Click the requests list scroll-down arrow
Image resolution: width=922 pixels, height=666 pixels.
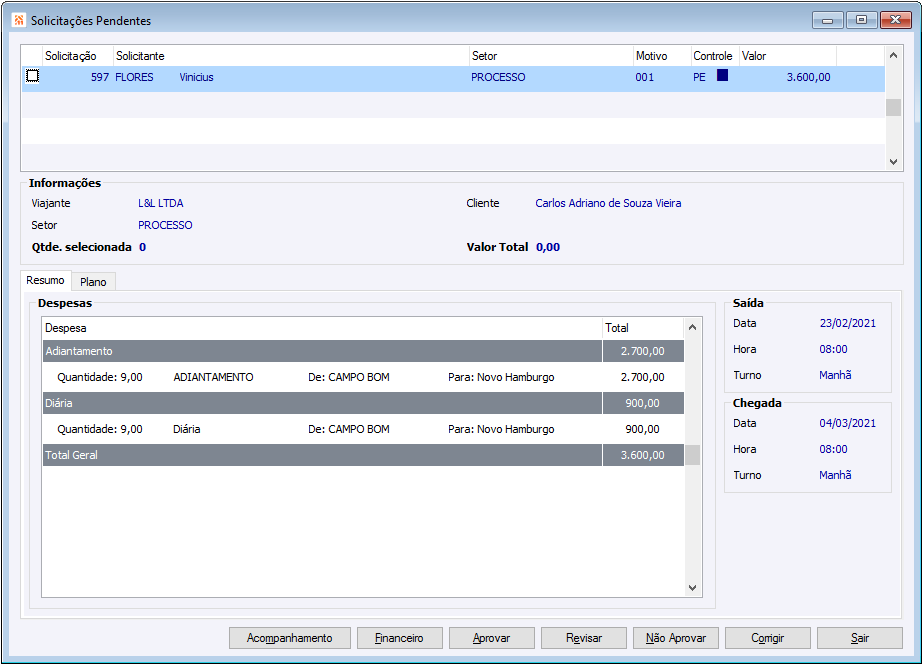tap(893, 162)
